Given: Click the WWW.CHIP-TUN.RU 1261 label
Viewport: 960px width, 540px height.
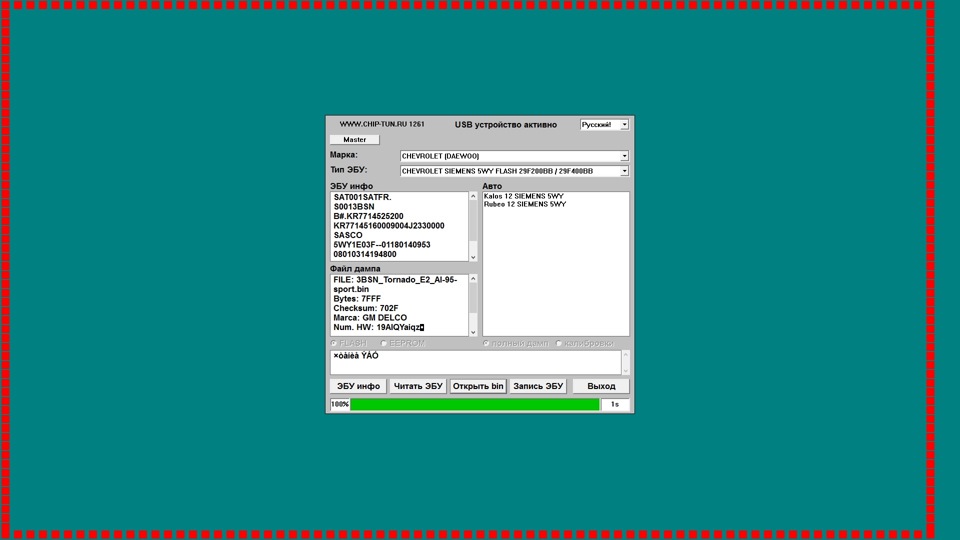Looking at the screenshot, I should coord(382,124).
